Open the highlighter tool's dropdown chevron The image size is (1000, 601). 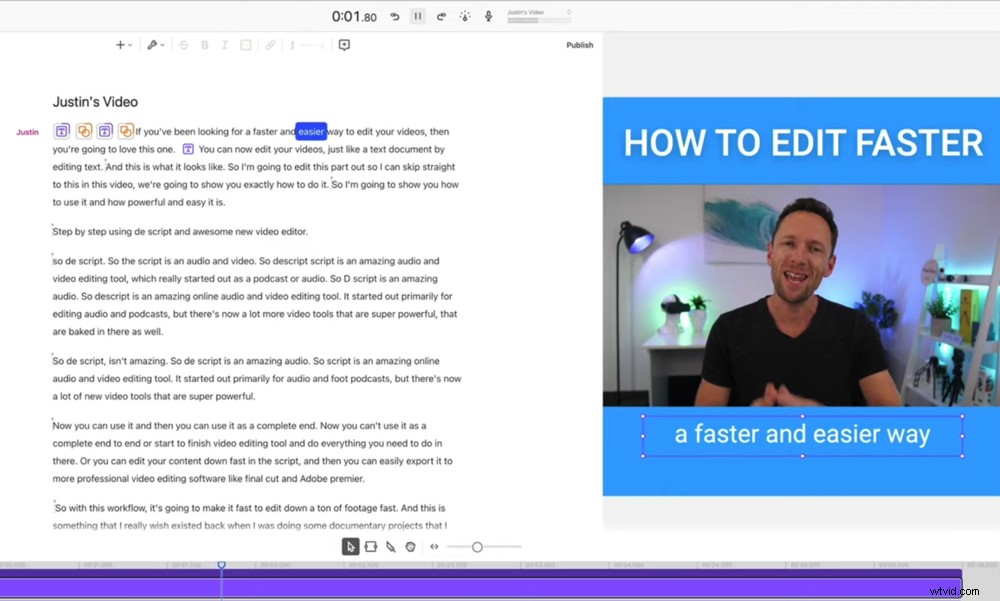click(162, 45)
